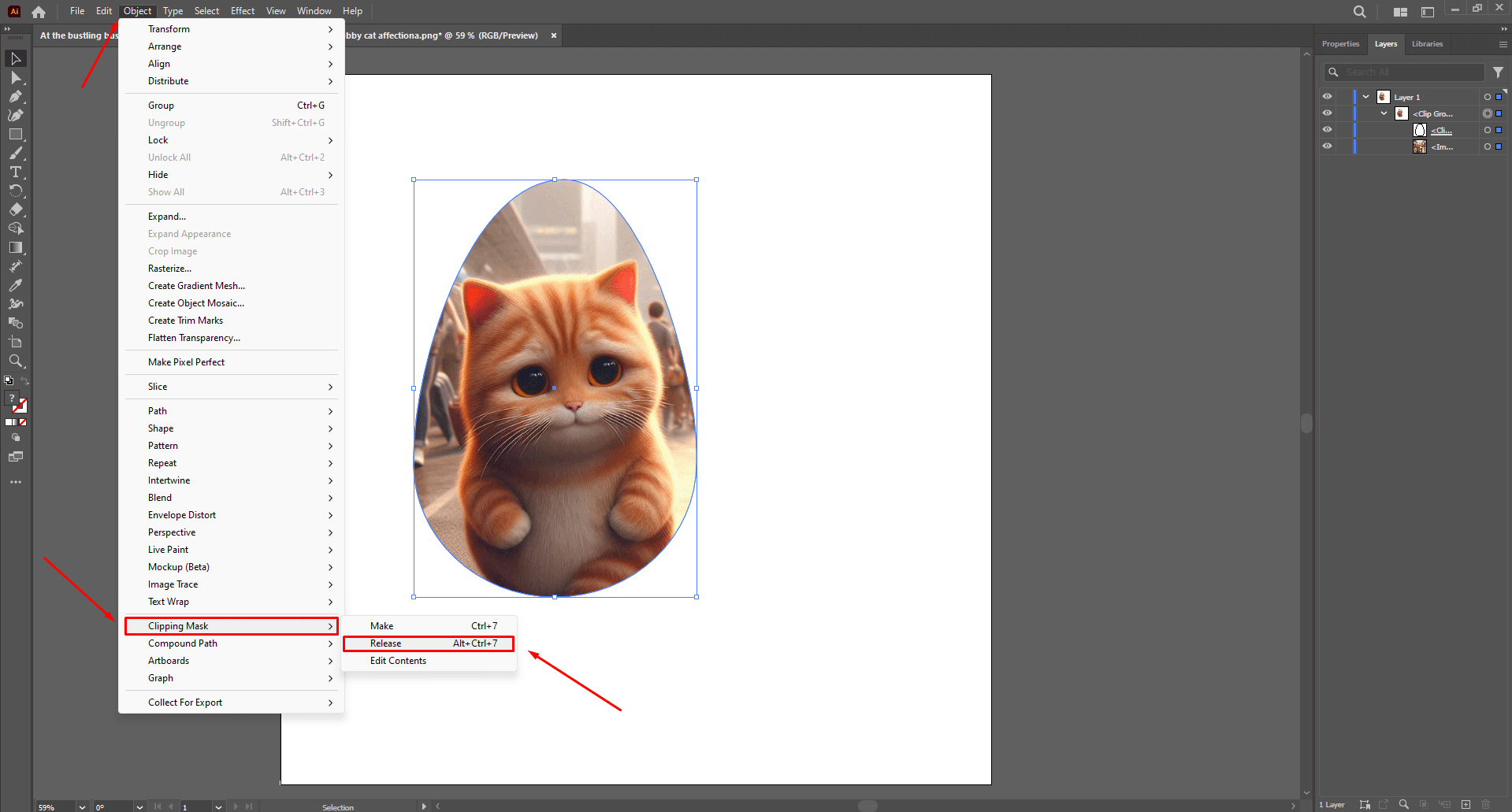1512x812 pixels.
Task: Click Release in the Clipping Mask submenu
Action: click(x=386, y=643)
